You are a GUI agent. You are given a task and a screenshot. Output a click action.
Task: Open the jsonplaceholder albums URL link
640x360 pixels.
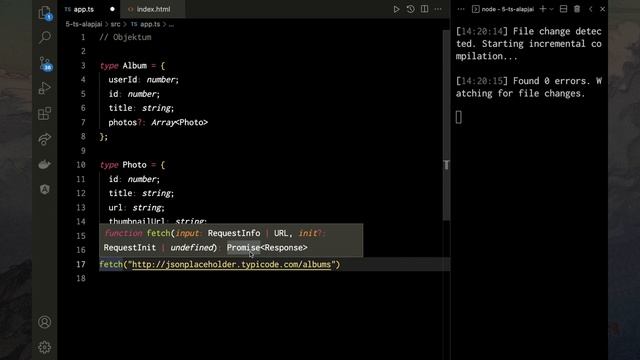pyautogui.click(x=231, y=264)
